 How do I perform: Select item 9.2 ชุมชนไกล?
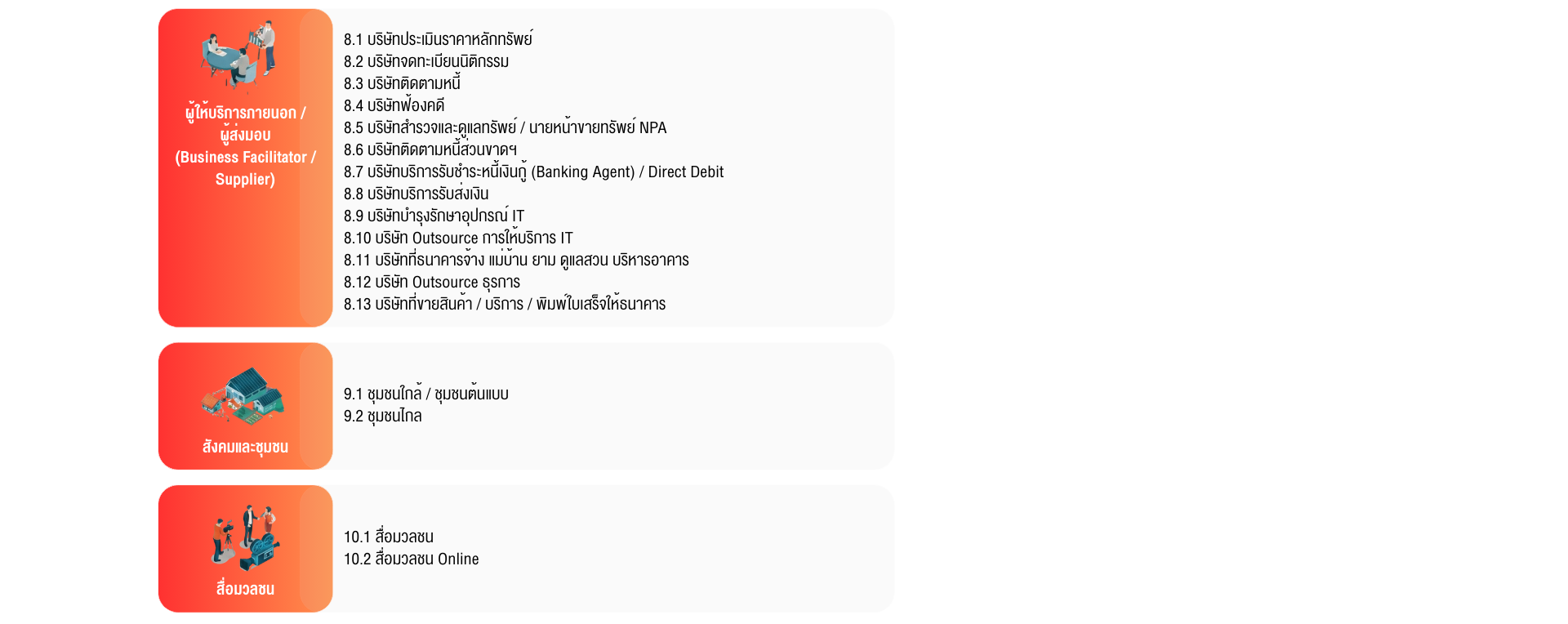click(x=382, y=416)
